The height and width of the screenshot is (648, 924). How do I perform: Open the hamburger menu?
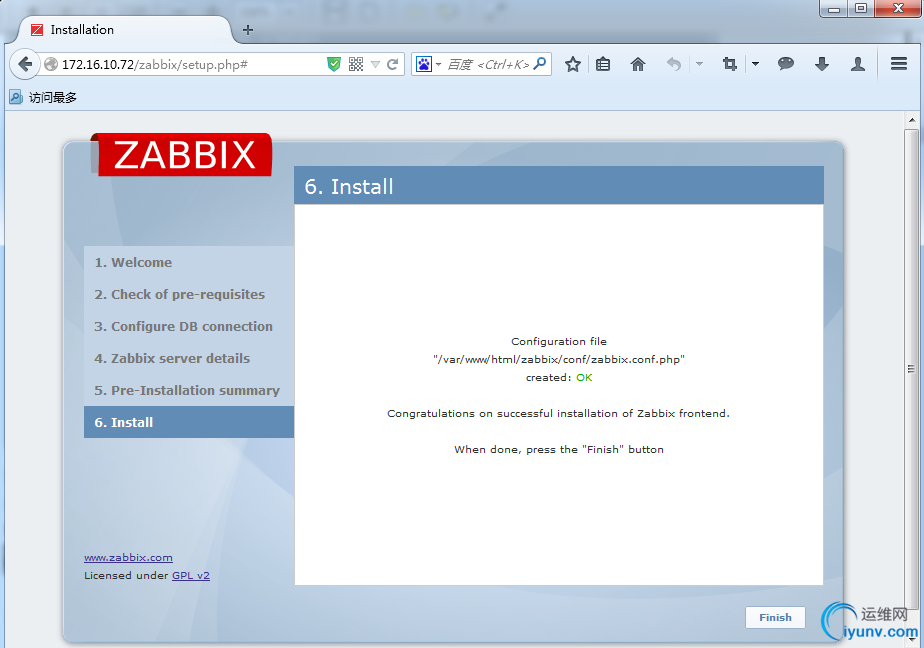point(899,64)
